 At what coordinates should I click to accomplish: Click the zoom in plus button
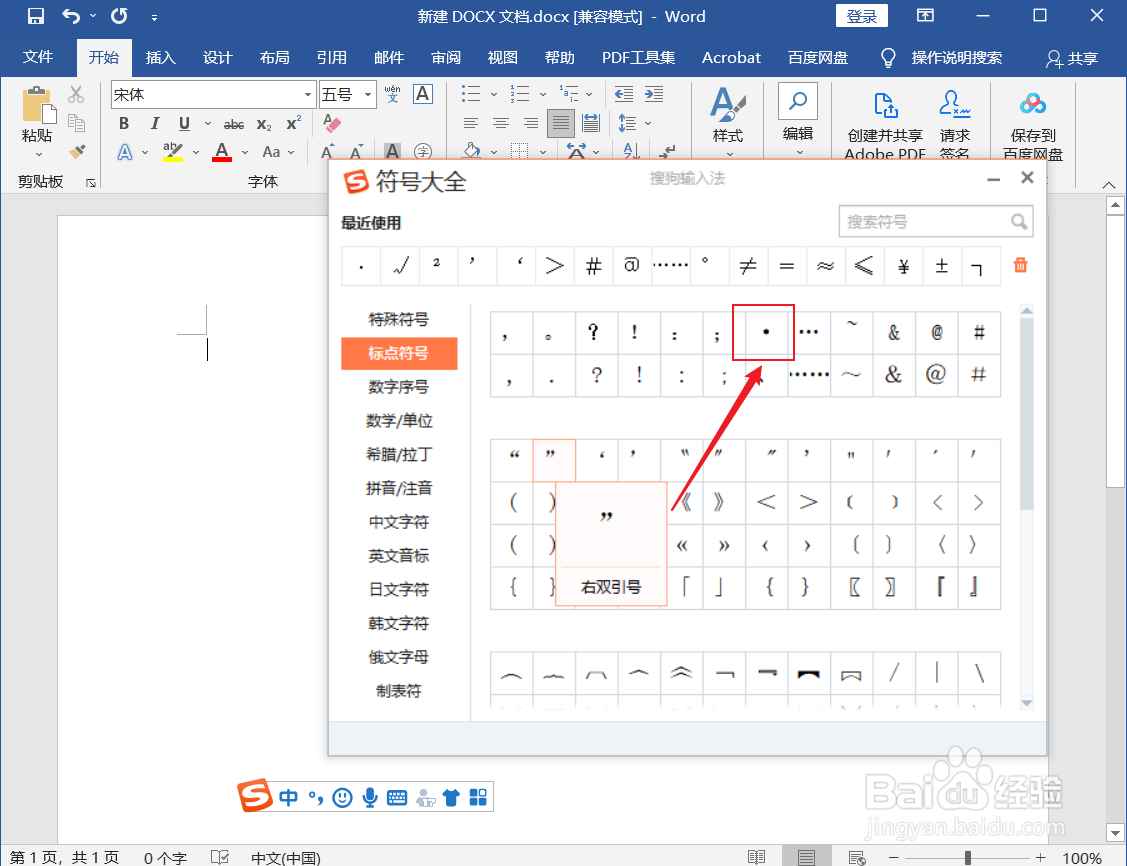1040,857
